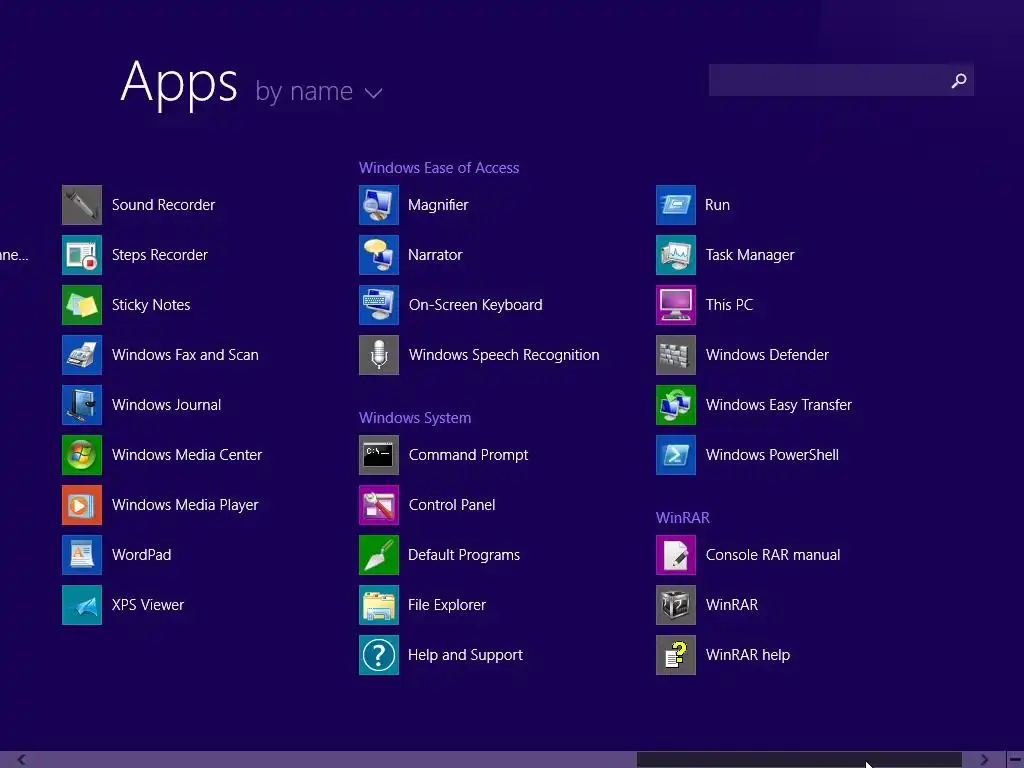Click the 'Windows Fax and Scan' label
Image resolution: width=1024 pixels, height=768 pixels.
[185, 355]
